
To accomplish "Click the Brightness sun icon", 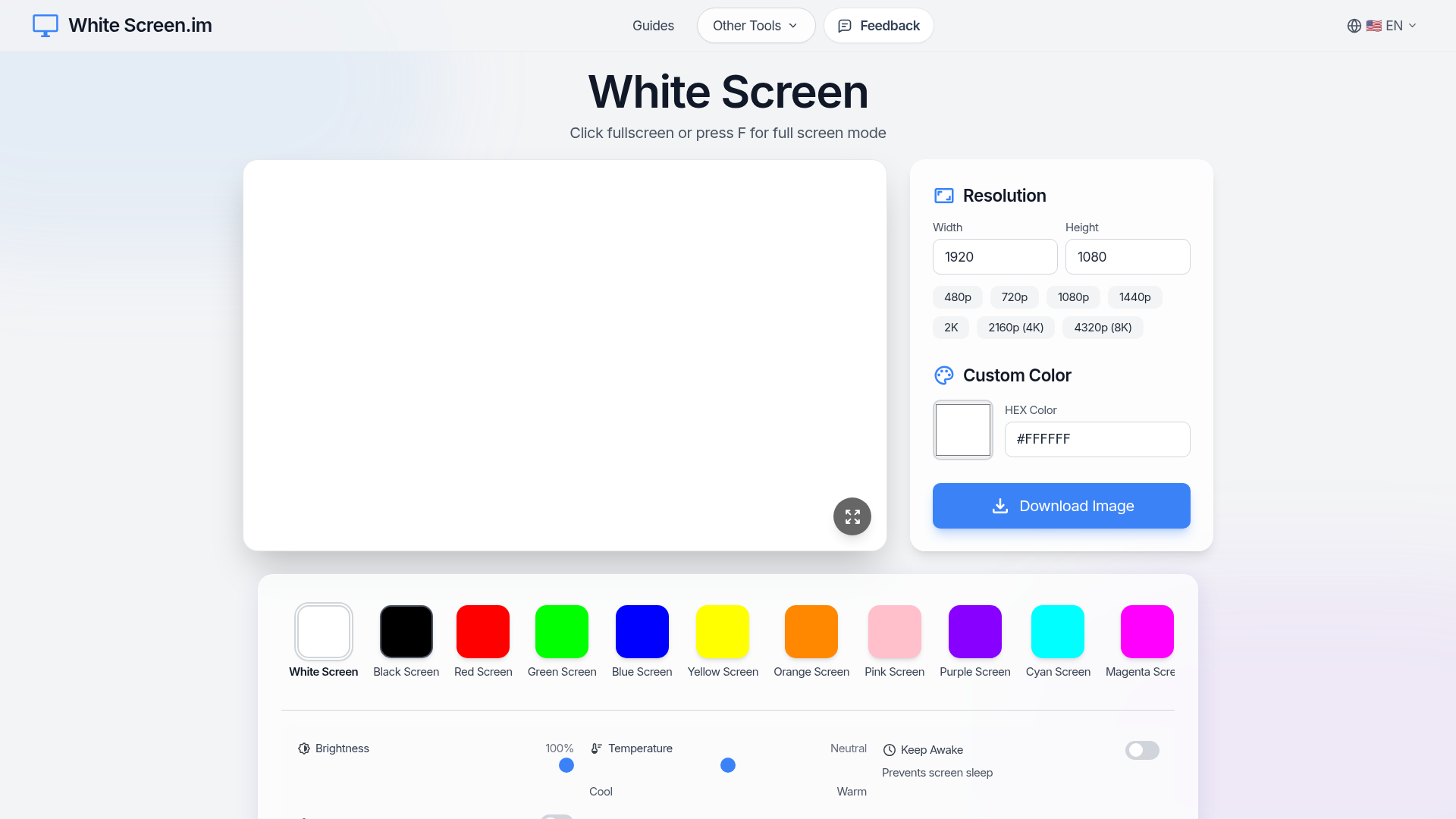I will pyautogui.click(x=304, y=748).
